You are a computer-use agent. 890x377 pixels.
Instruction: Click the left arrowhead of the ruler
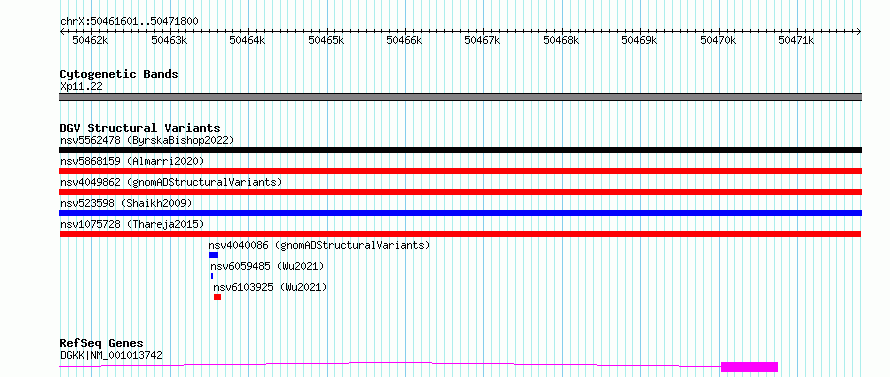click(62, 32)
